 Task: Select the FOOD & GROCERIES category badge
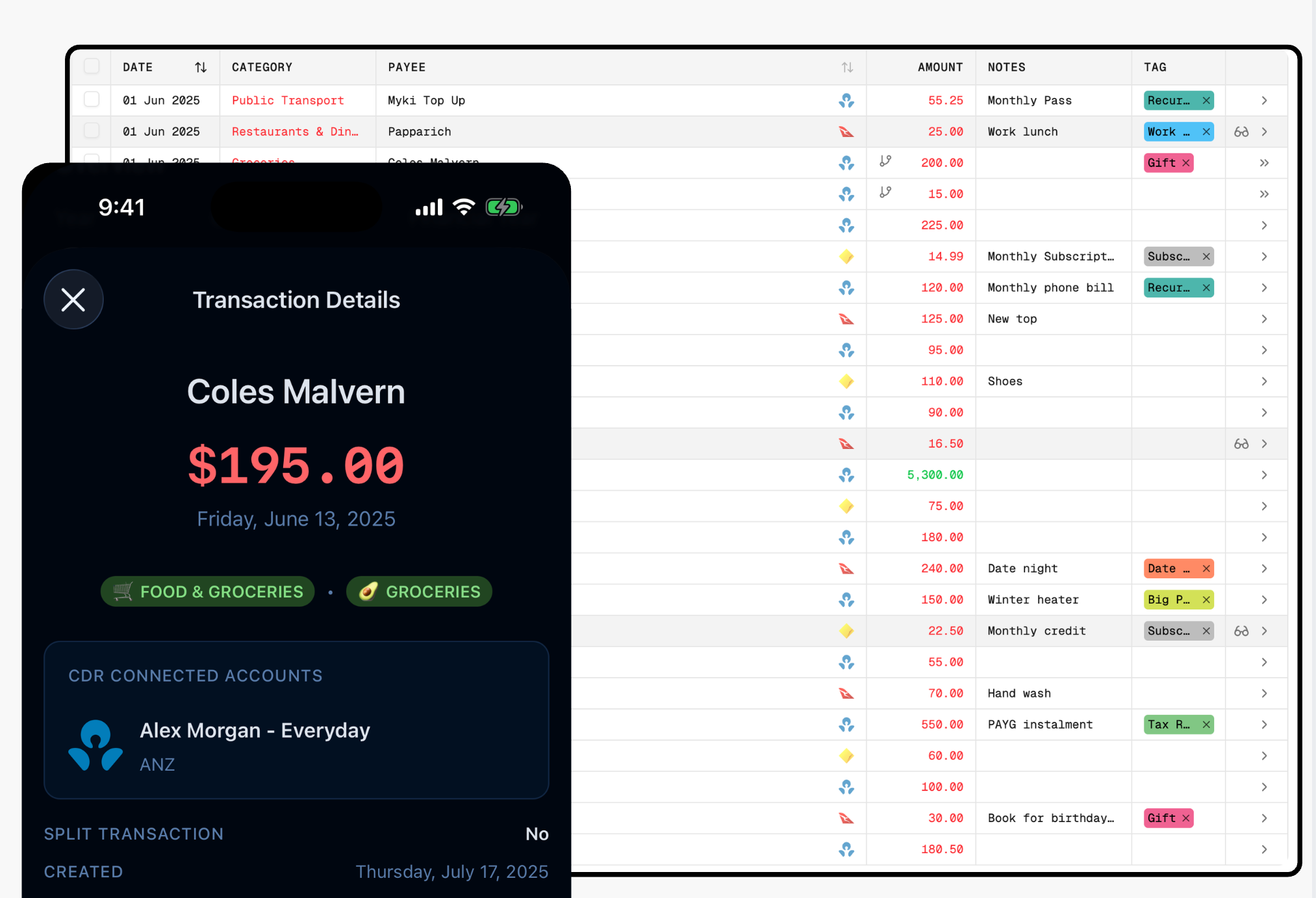207,591
